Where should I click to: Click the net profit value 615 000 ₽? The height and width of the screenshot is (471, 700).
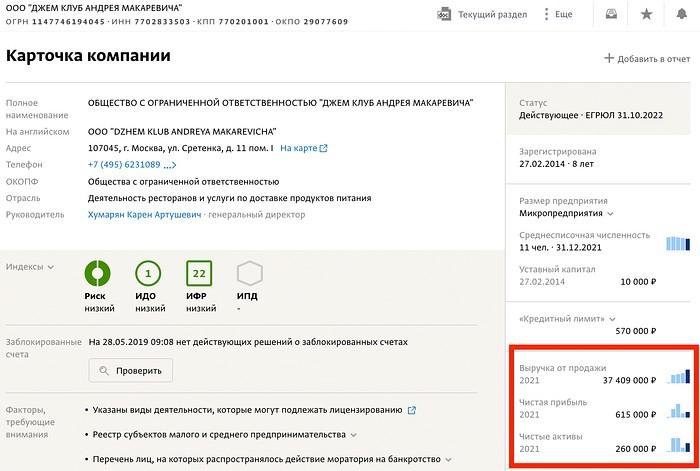tap(636, 415)
